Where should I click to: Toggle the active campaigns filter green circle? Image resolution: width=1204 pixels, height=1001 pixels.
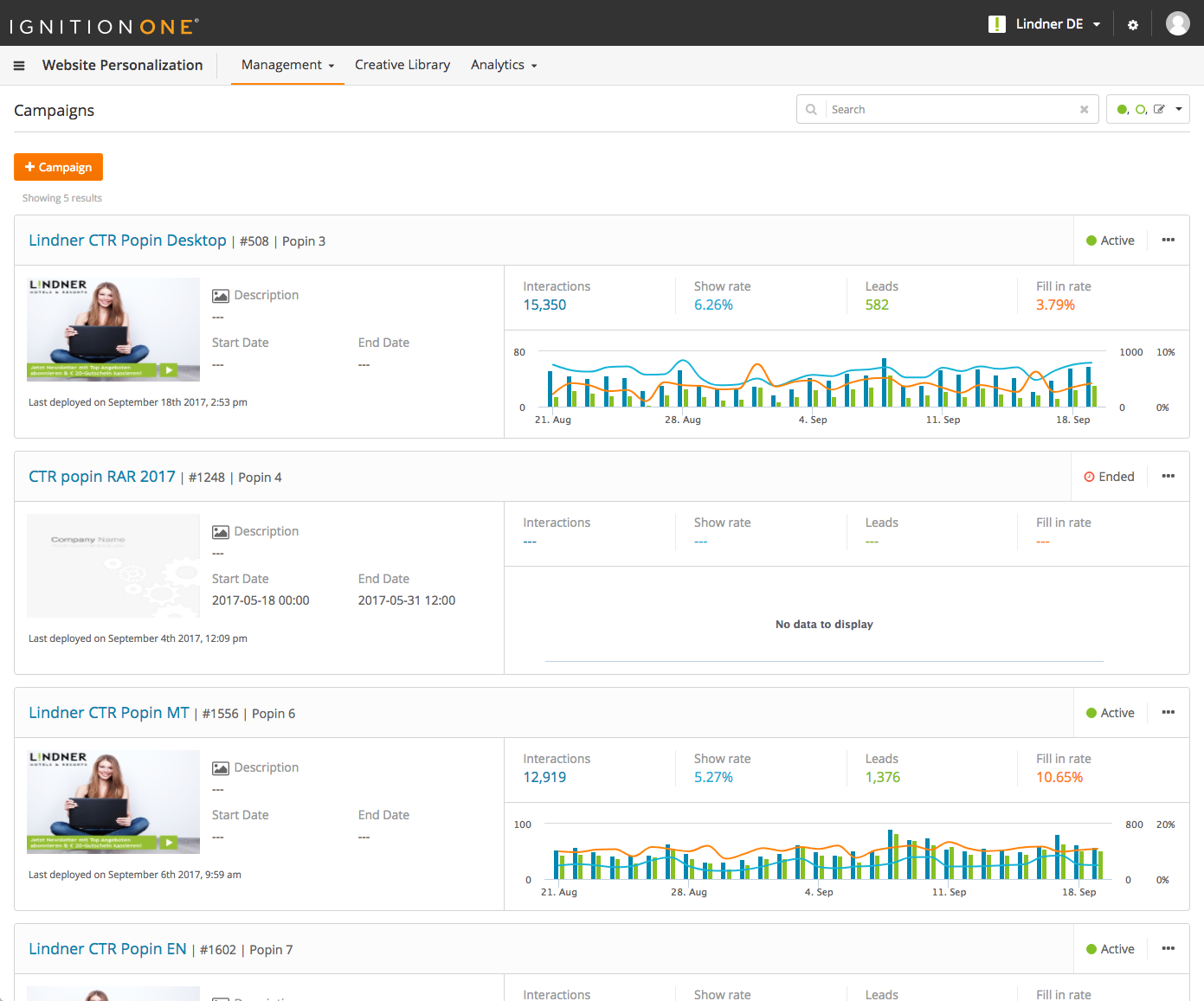point(1122,109)
